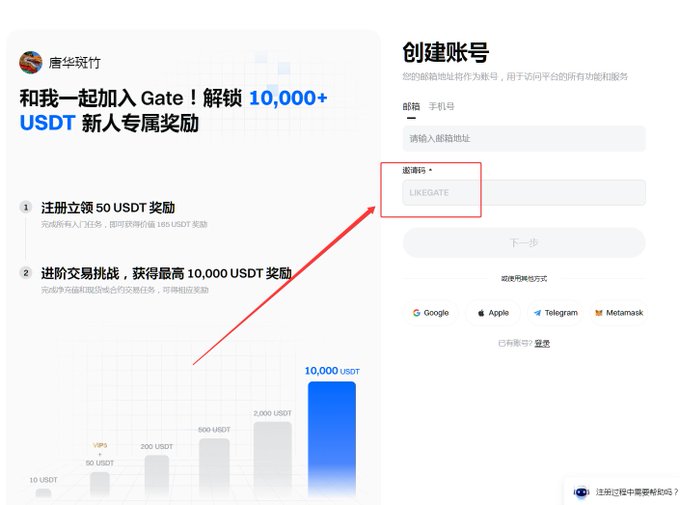680x505 pixels.
Task: Click the VIP5 label in chart
Action: (x=100, y=445)
